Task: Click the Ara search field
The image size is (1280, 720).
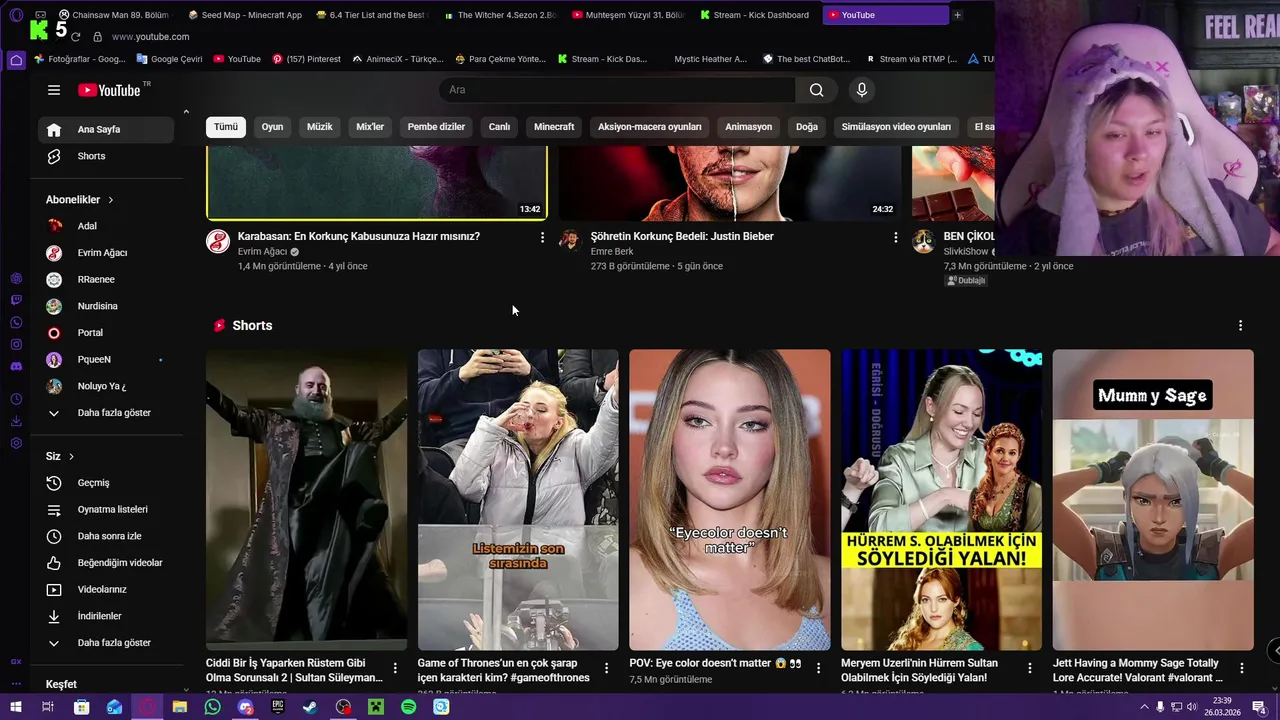Action: (617, 90)
